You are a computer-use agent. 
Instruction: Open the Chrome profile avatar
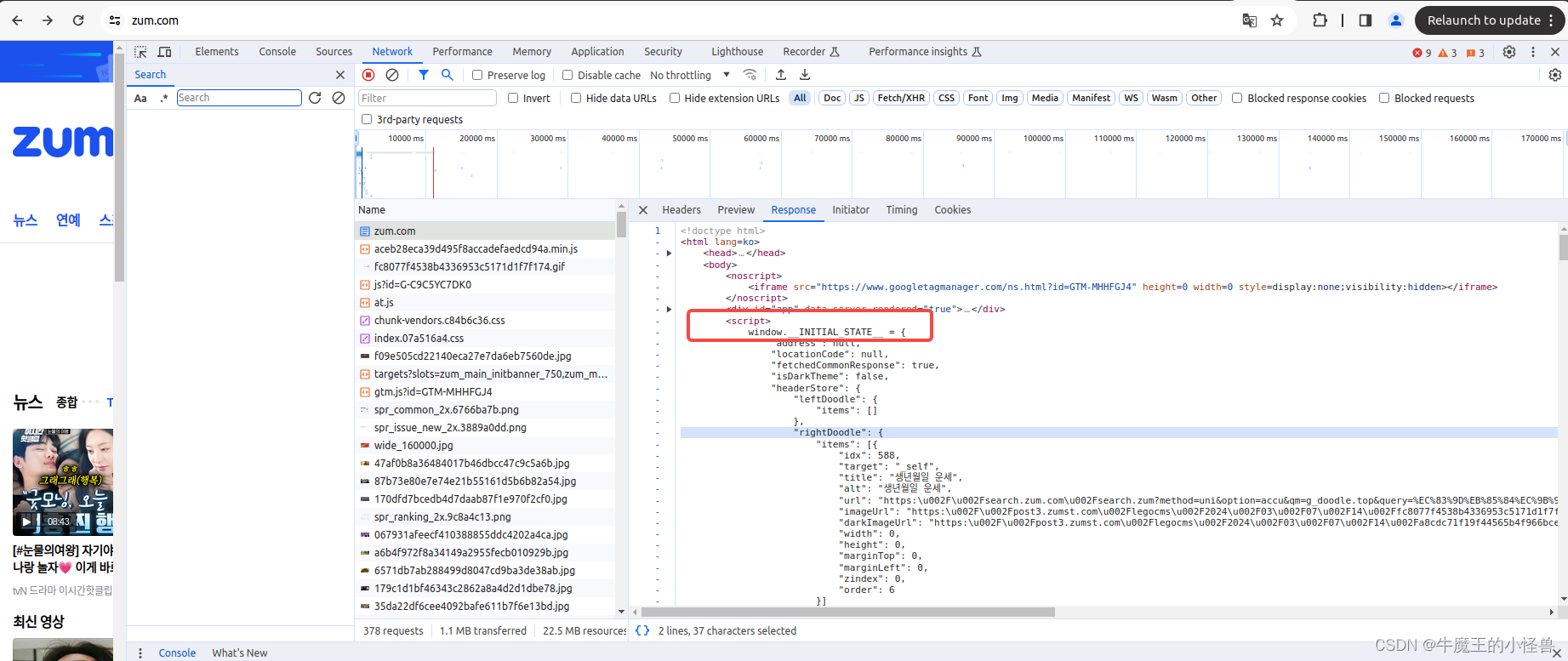(x=1396, y=20)
